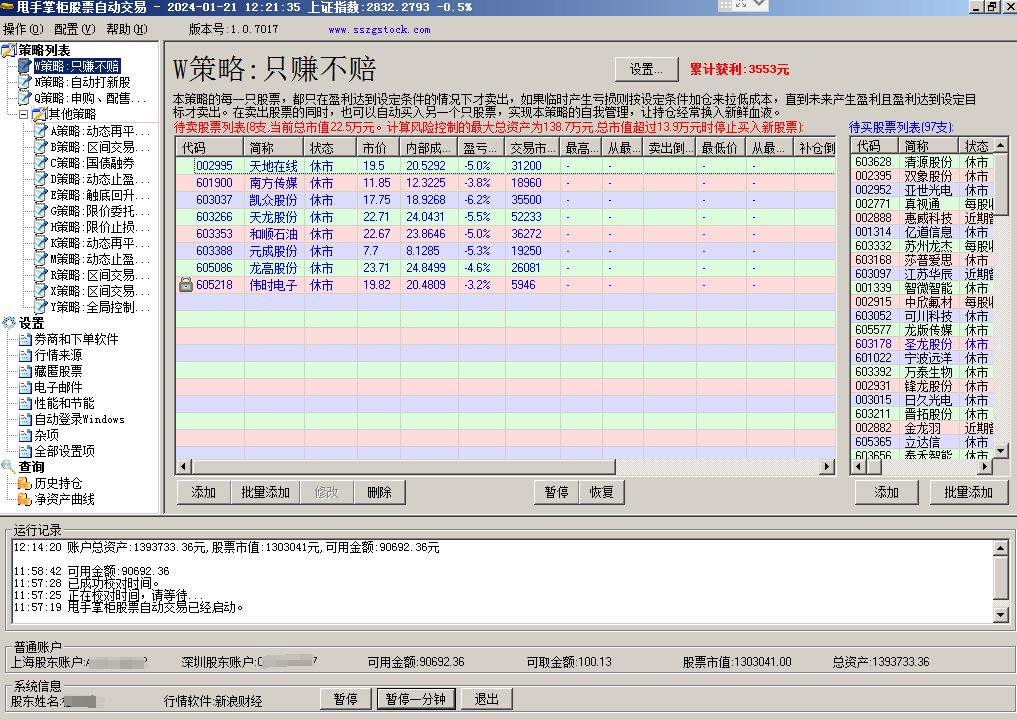1017x720 pixels.
Task: Click the N策略 自动打新股 strategy icon
Action: [26, 82]
